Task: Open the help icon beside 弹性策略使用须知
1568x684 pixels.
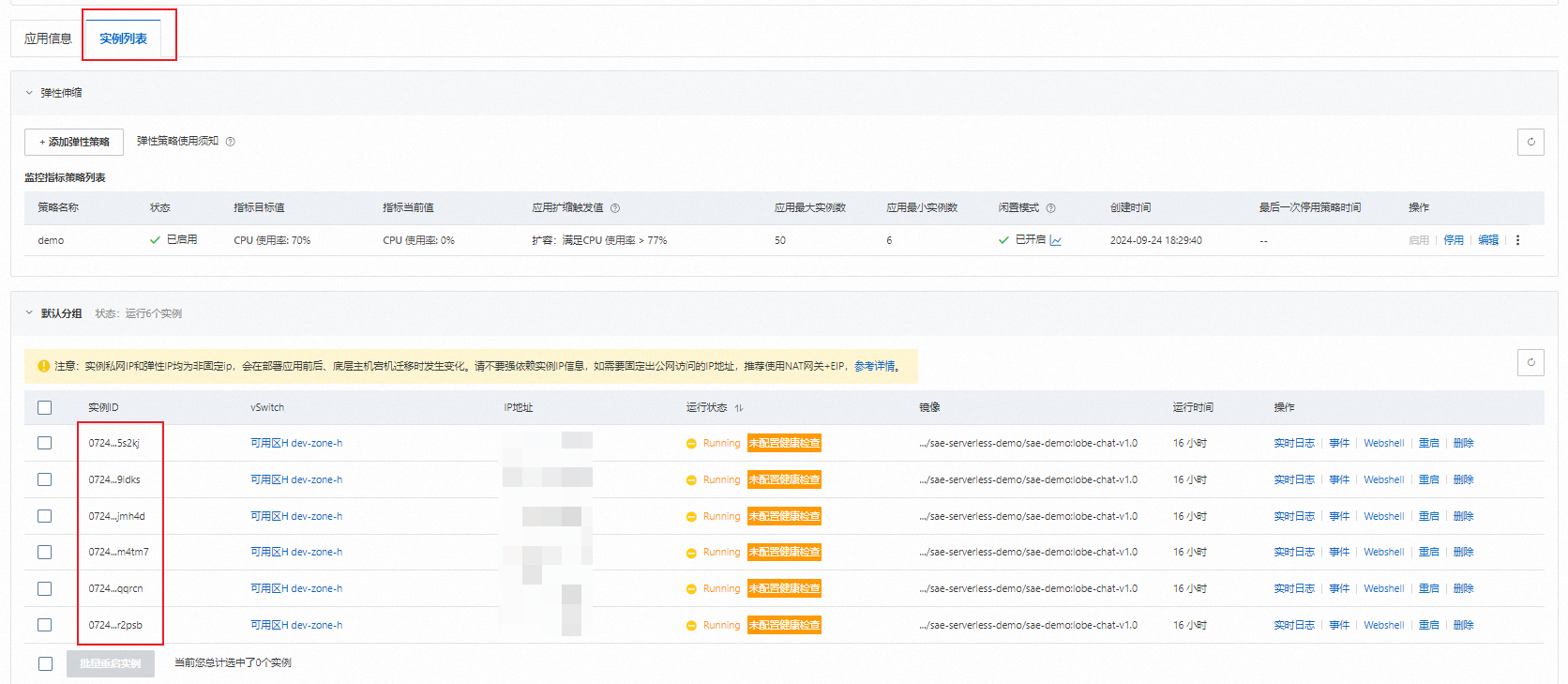Action: 231,142
